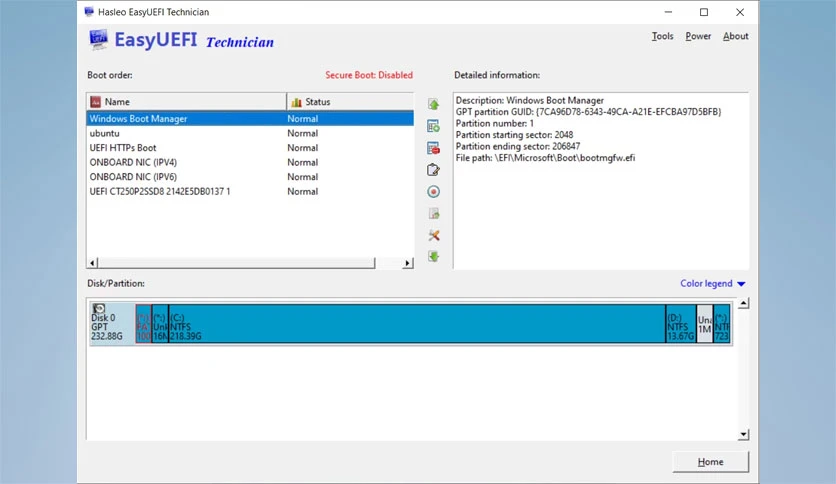This screenshot has height=484, width=836.
Task: Click the Normal status of the ubuntu row
Action: (x=302, y=133)
